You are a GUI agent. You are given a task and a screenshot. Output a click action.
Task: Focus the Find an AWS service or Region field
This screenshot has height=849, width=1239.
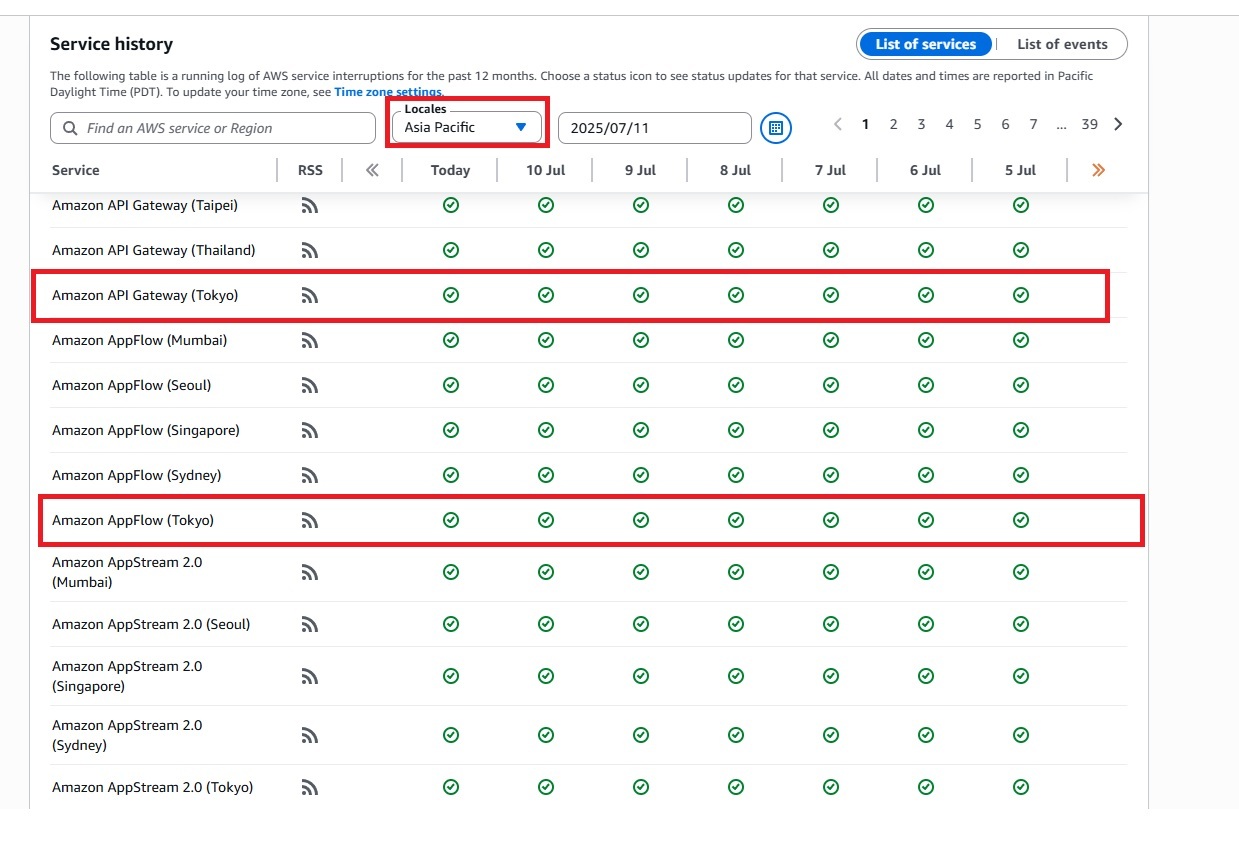click(x=213, y=128)
